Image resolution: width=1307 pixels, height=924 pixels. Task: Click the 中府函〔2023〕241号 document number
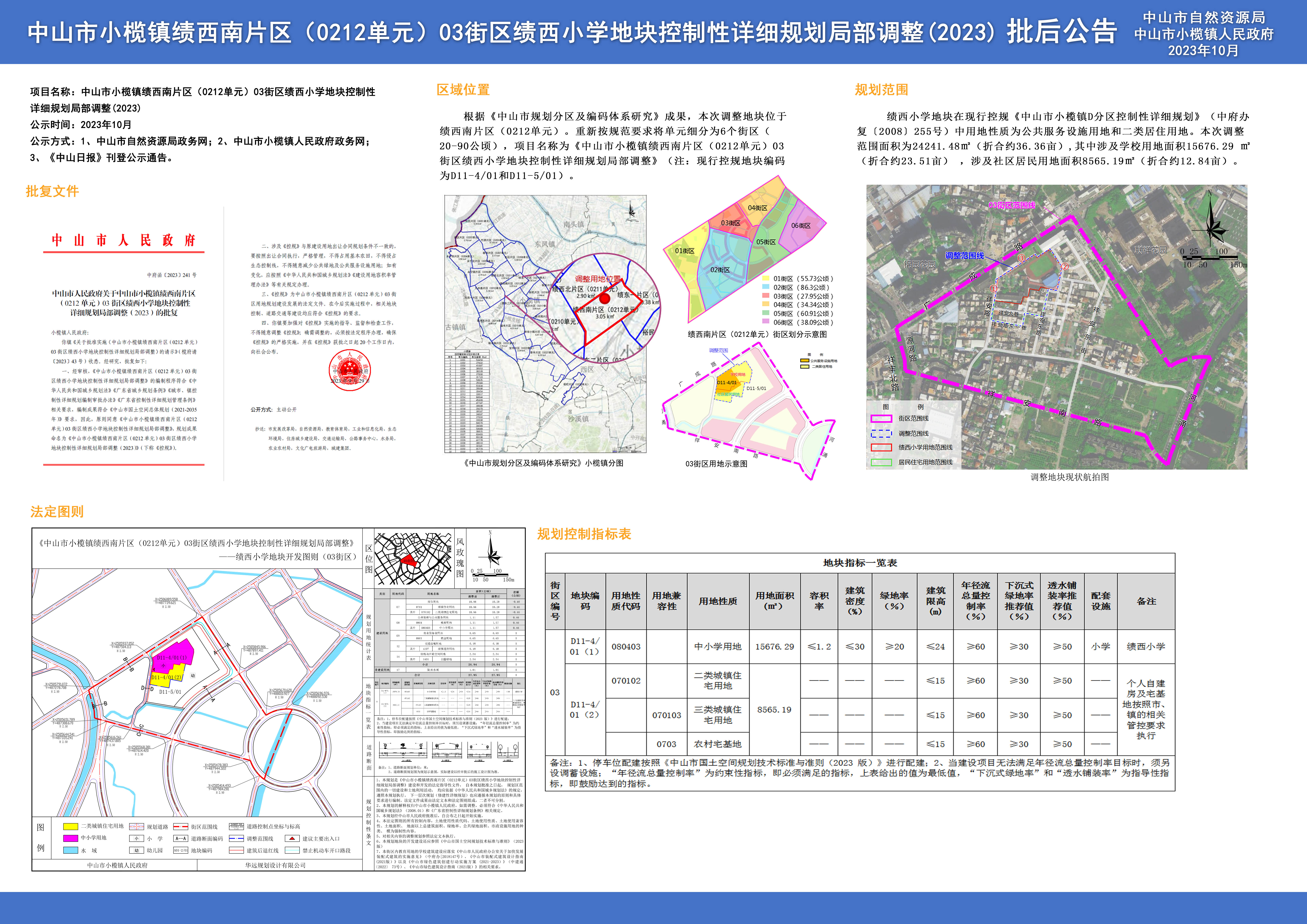coord(172,275)
